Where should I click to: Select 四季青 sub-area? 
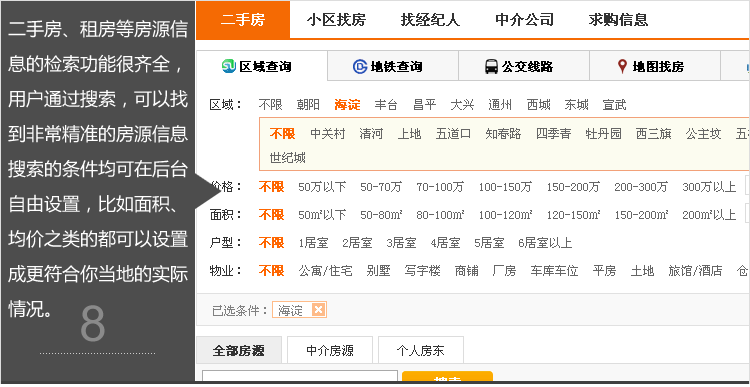[x=553, y=134]
